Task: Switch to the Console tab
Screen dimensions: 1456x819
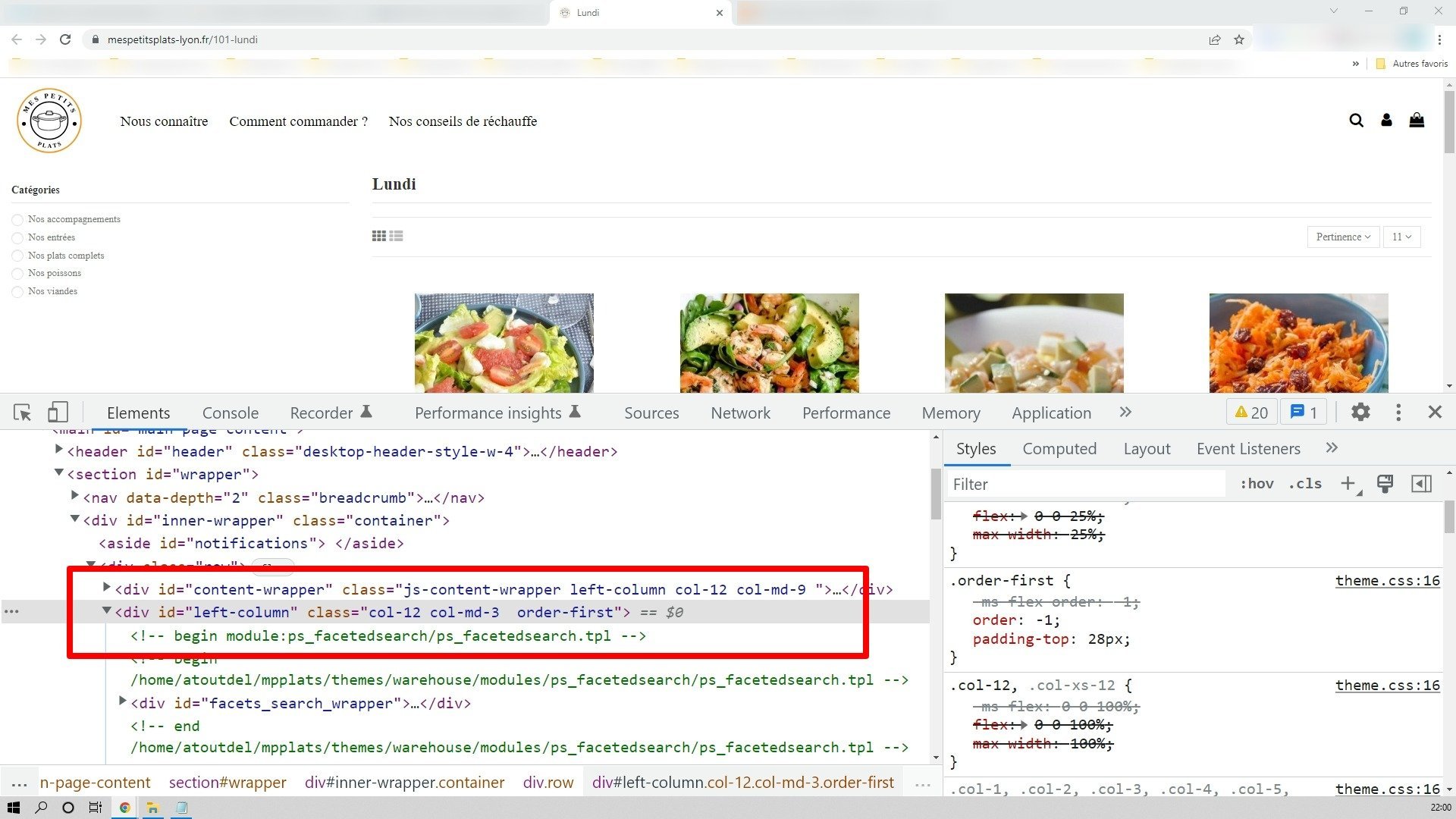Action: [x=231, y=413]
